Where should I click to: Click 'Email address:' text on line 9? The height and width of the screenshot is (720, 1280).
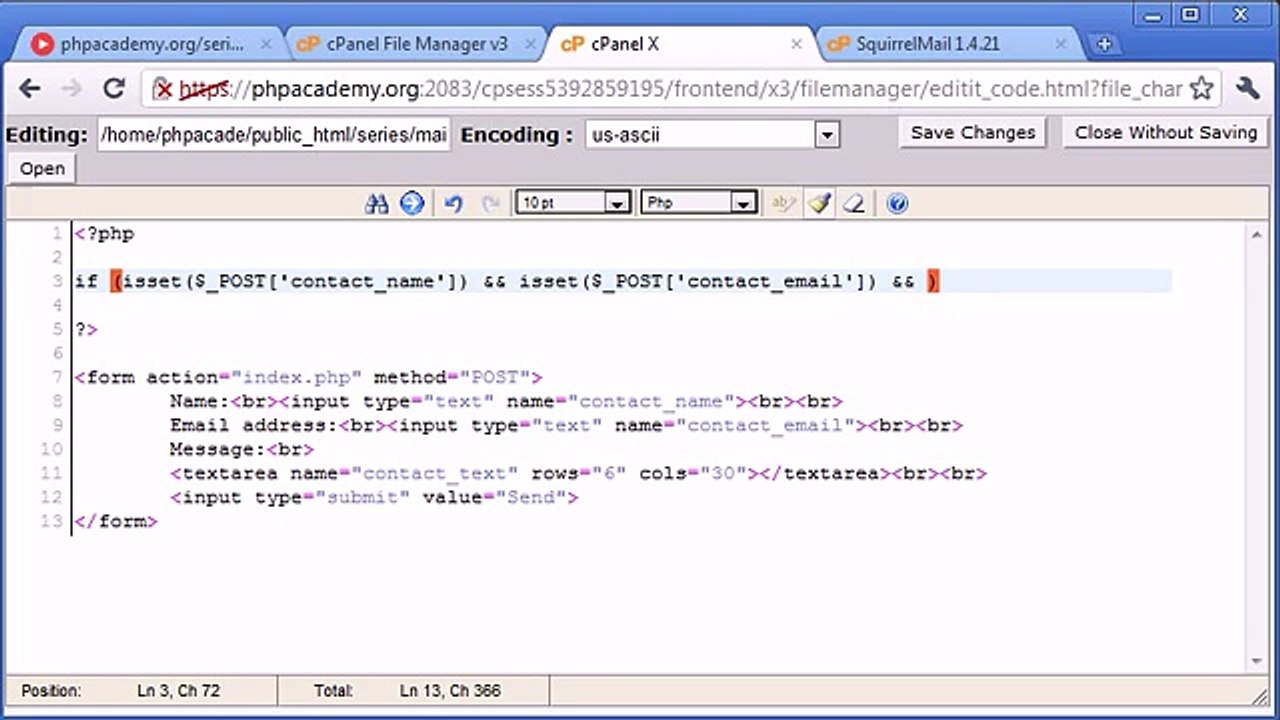pyautogui.click(x=253, y=425)
